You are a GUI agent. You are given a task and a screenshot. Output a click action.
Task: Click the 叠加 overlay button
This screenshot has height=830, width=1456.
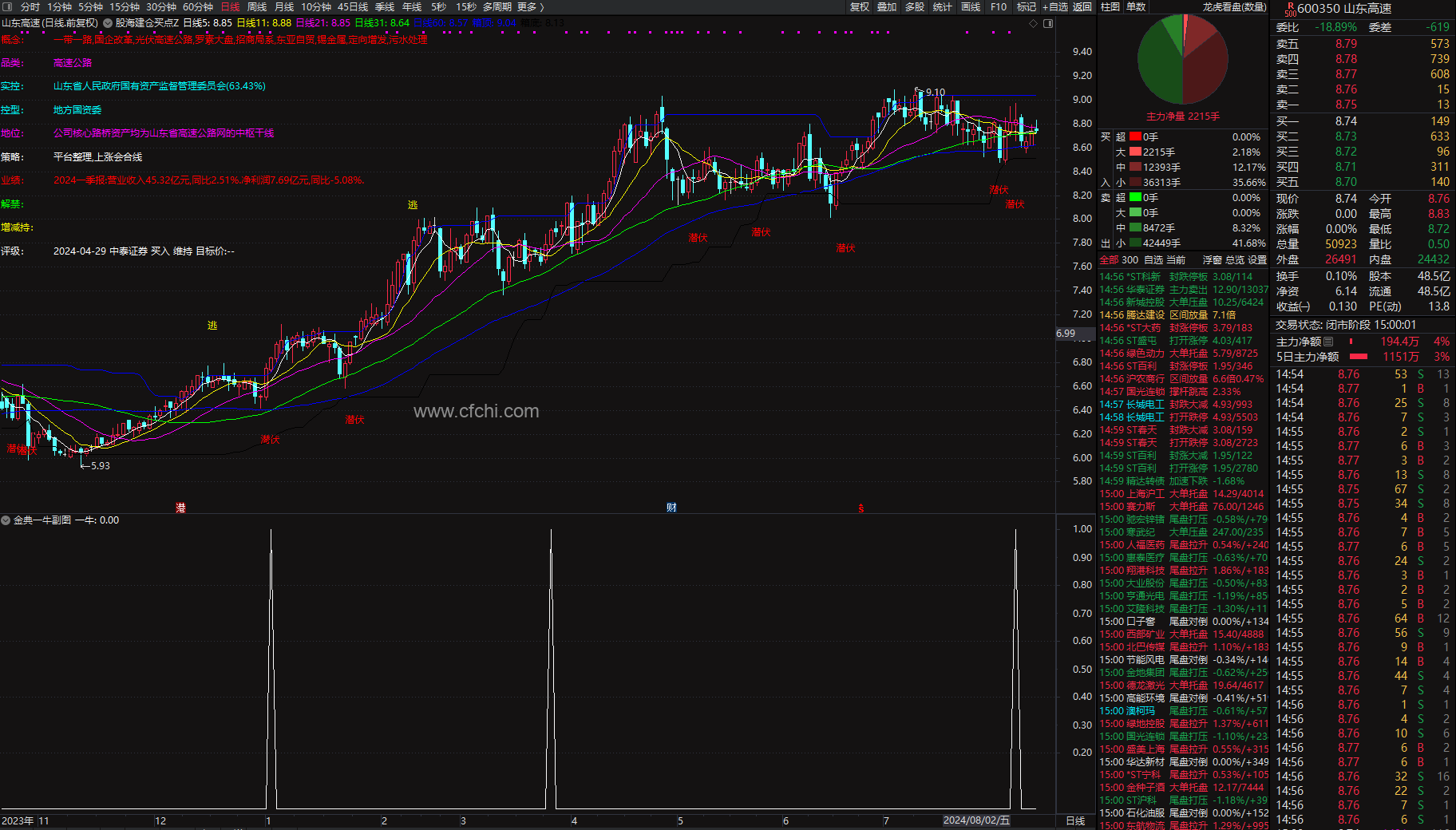tap(887, 7)
